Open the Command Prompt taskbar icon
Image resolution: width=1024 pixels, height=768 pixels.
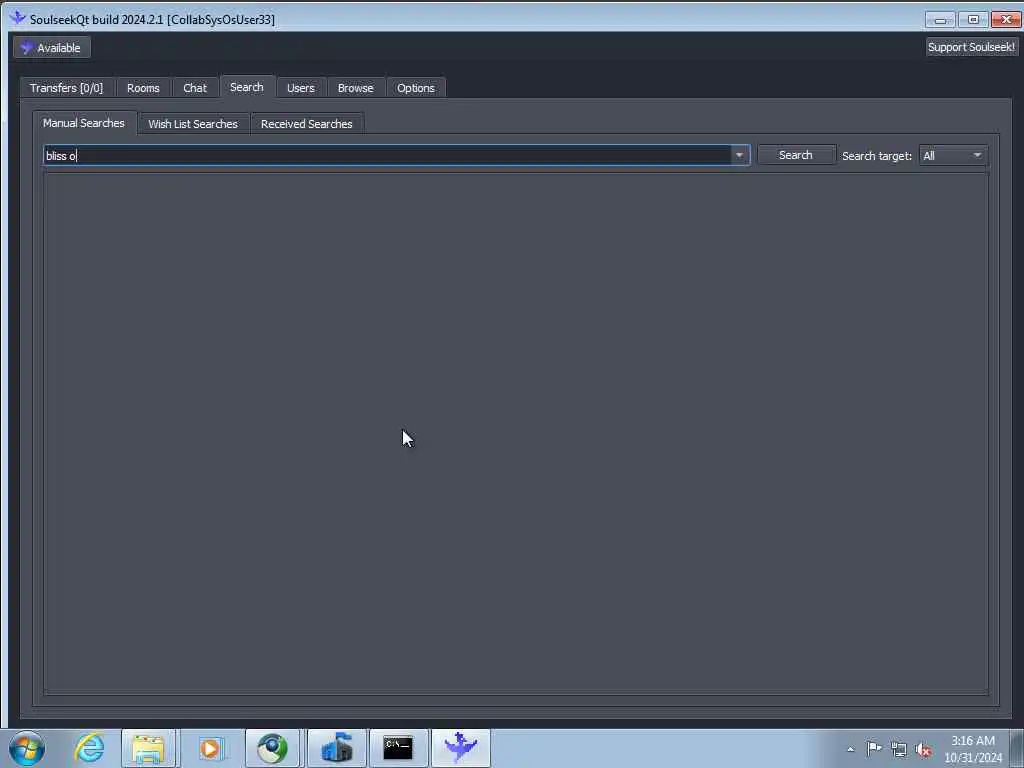click(398, 748)
